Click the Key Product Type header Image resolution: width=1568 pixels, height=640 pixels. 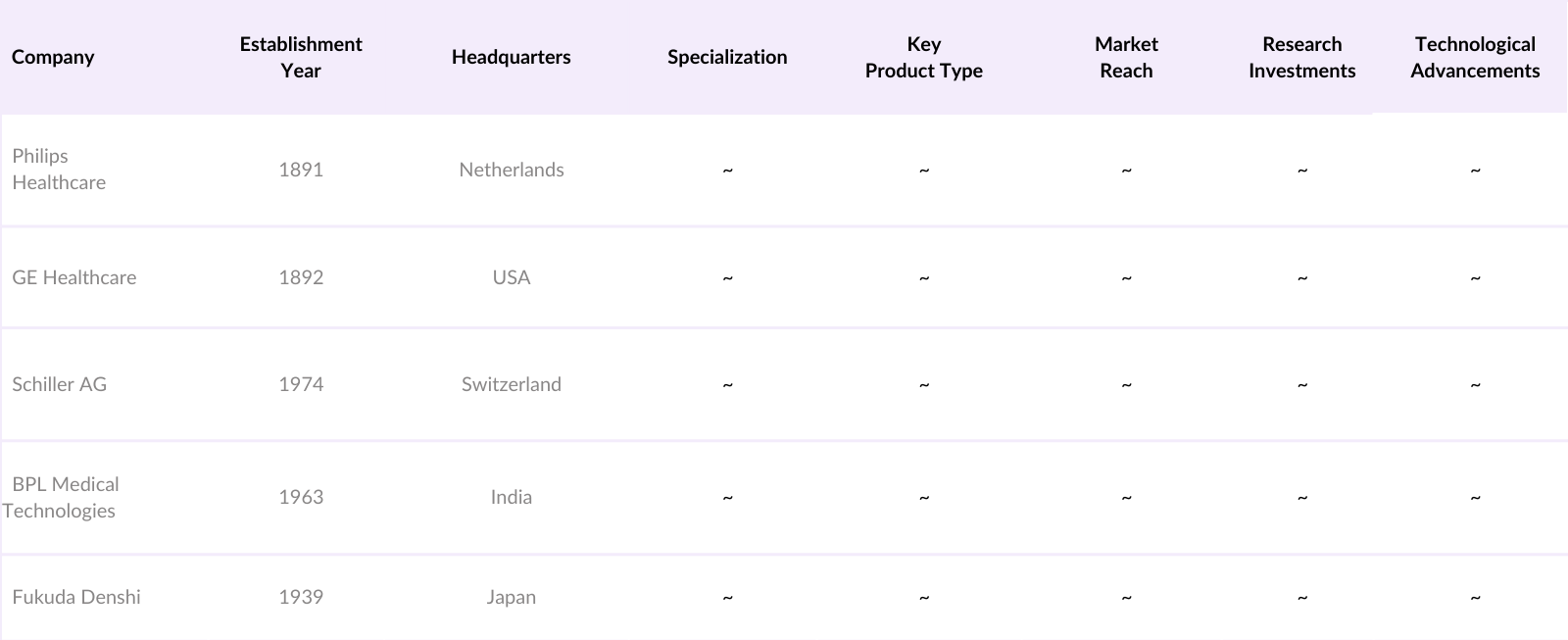coord(923,57)
